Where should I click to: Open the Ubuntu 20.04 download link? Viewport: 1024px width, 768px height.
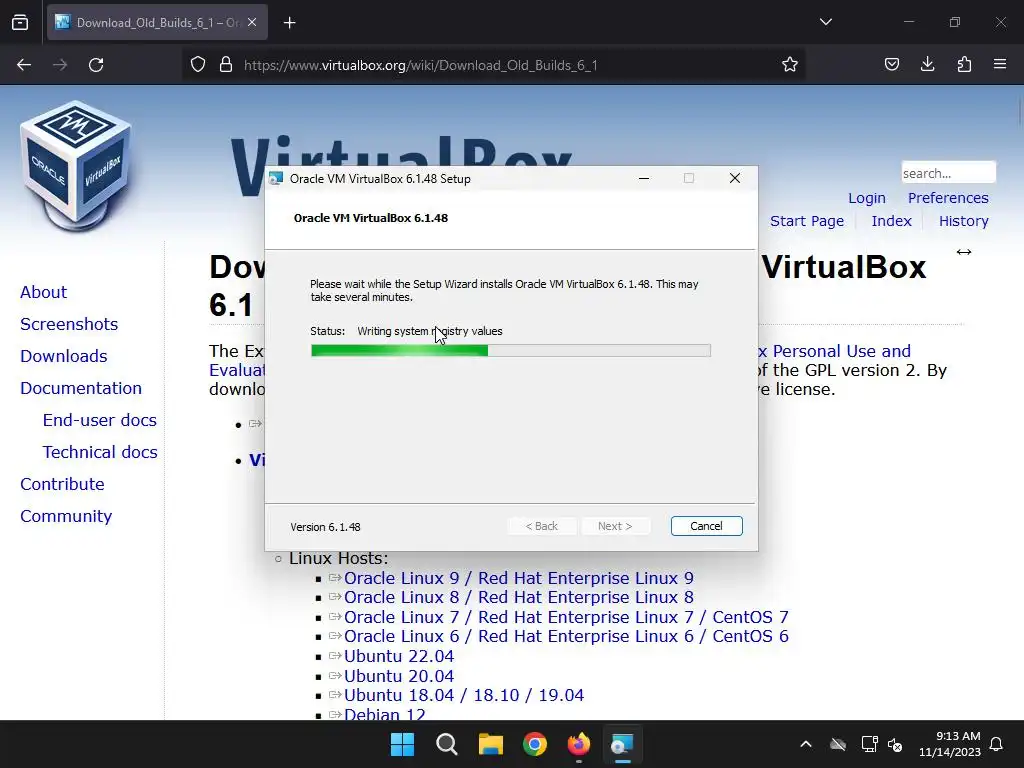pyautogui.click(x=398, y=676)
